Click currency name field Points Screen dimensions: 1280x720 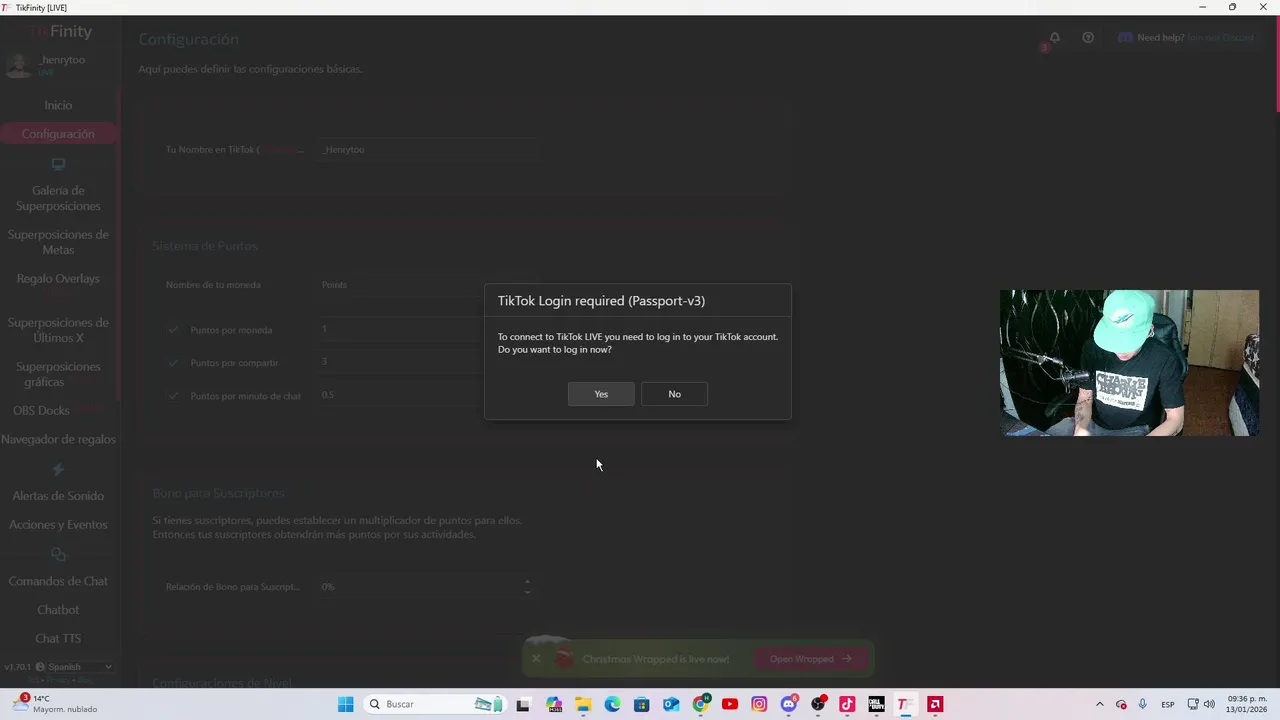coord(427,285)
